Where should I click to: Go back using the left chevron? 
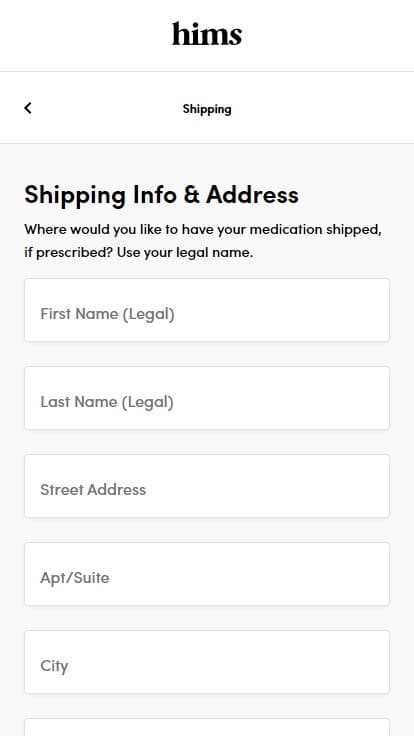click(x=28, y=108)
